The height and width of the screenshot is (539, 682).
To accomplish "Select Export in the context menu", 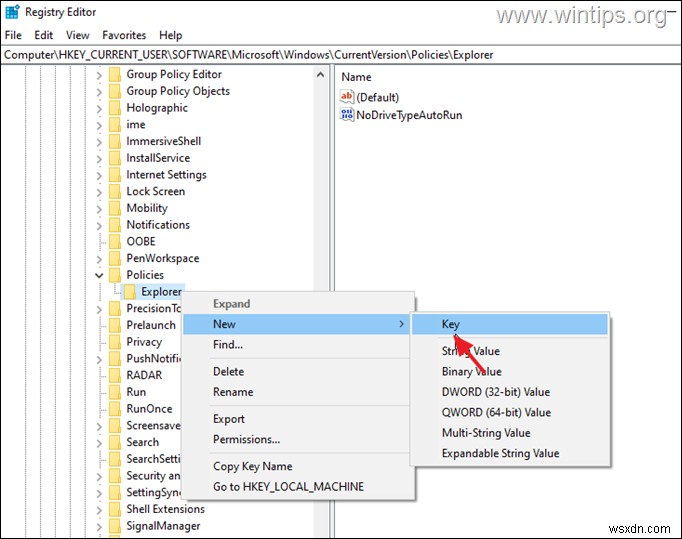I will (x=296, y=419).
